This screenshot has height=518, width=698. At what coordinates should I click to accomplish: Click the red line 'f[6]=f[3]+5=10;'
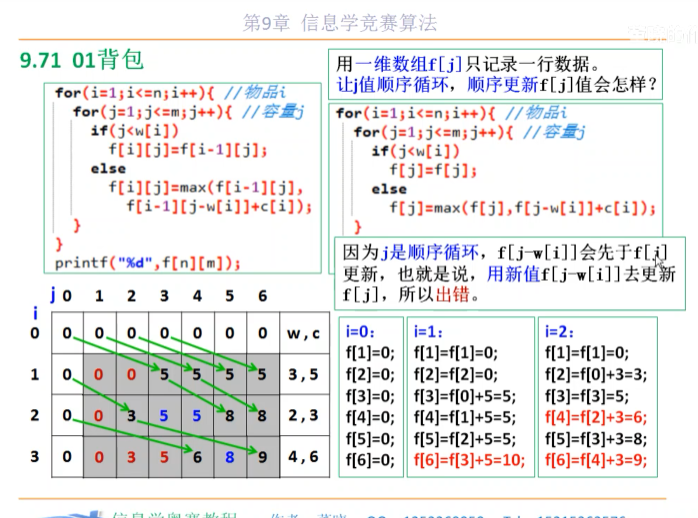pos(469,460)
